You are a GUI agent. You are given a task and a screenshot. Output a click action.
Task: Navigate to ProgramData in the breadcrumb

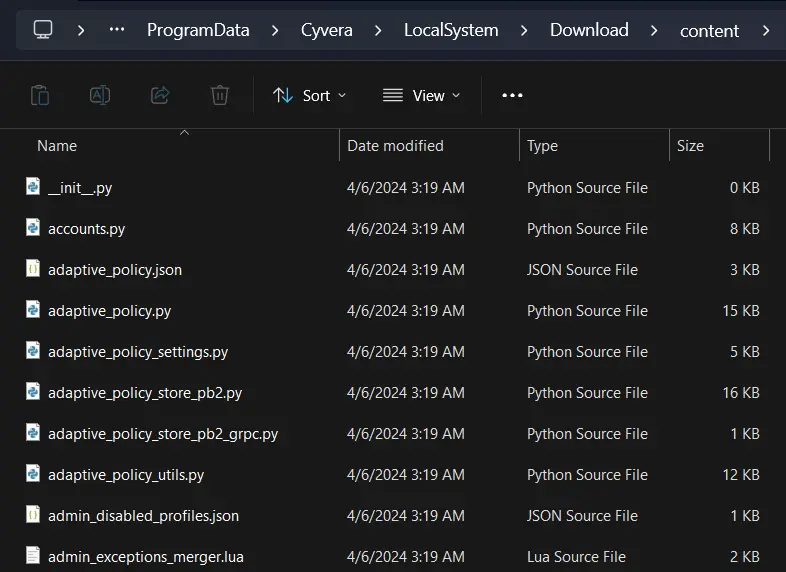(x=198, y=30)
